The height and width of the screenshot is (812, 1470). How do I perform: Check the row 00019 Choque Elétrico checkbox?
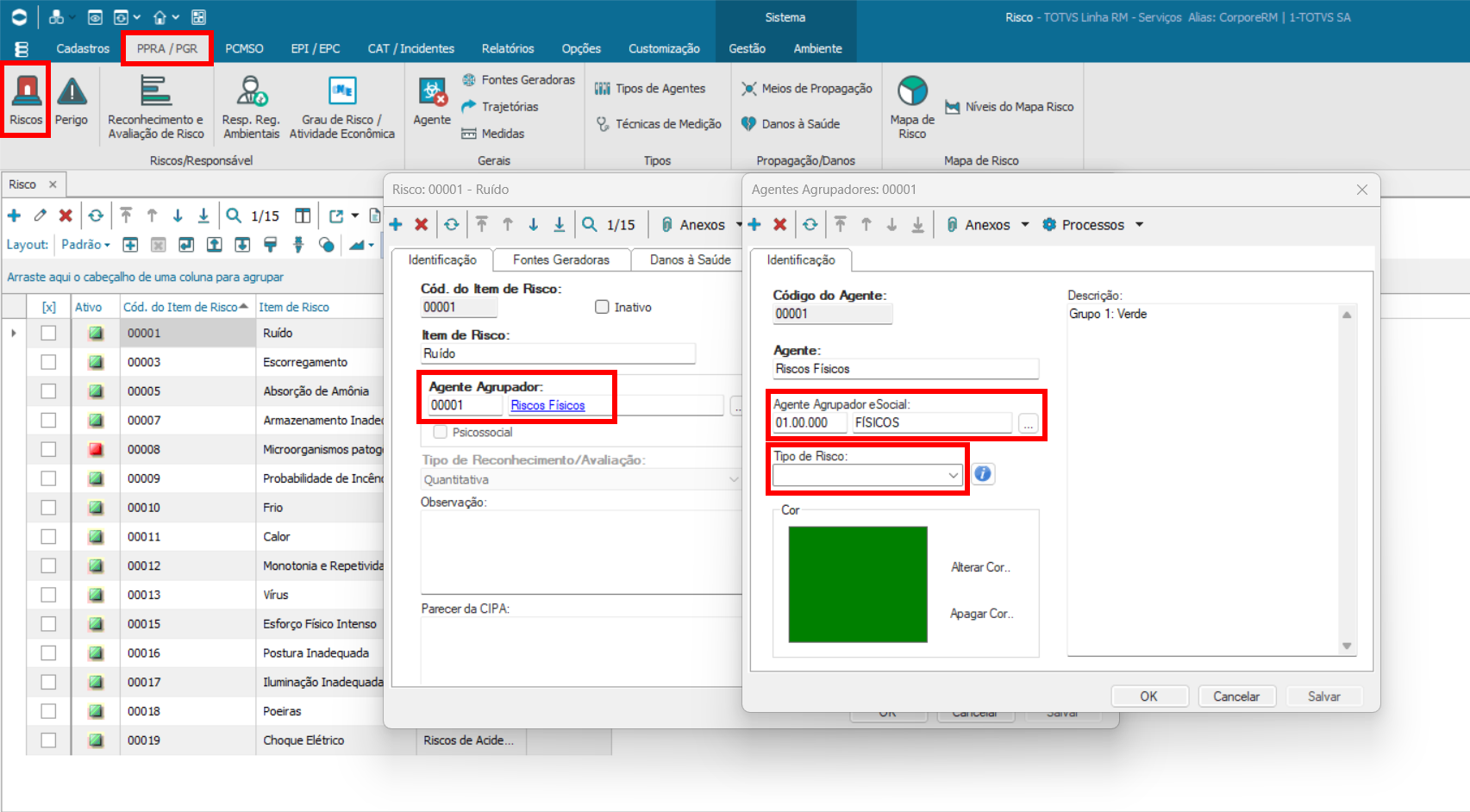tap(48, 740)
